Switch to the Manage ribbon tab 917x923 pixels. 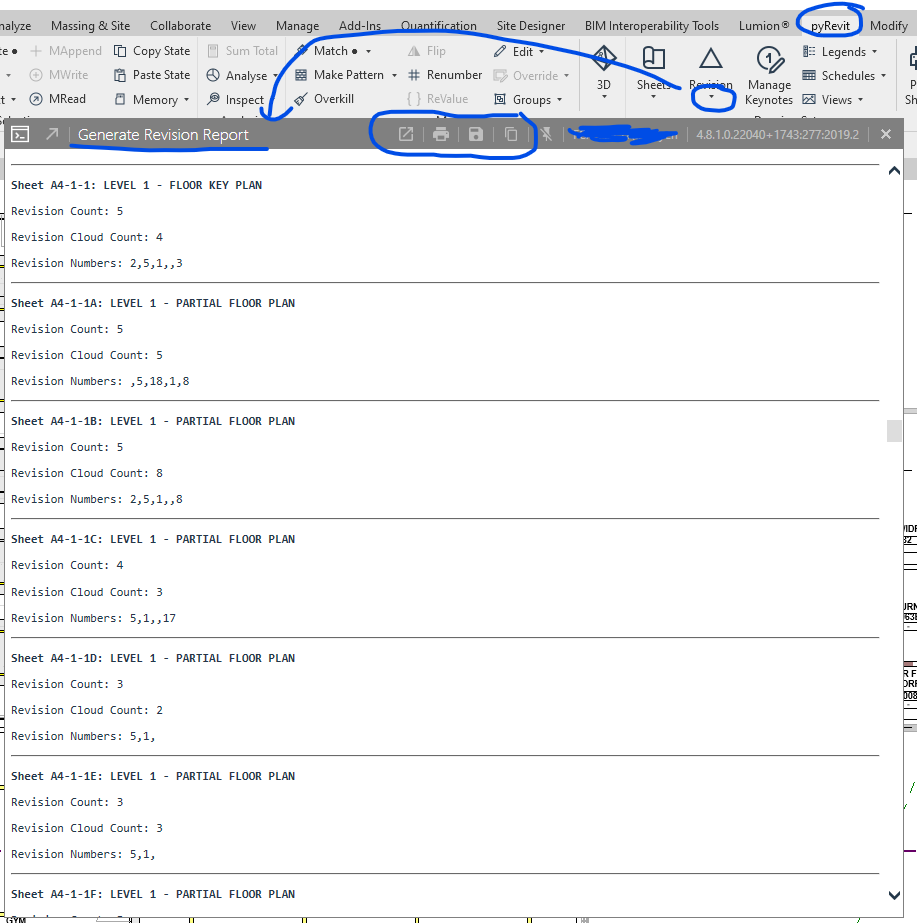(x=297, y=25)
